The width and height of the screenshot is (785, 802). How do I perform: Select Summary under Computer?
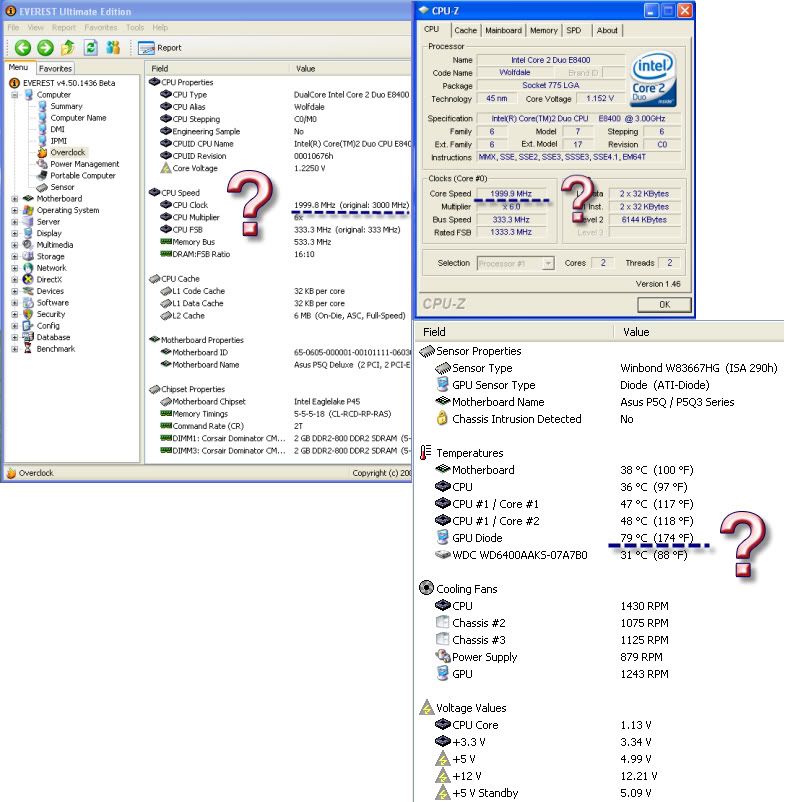[x=66, y=106]
